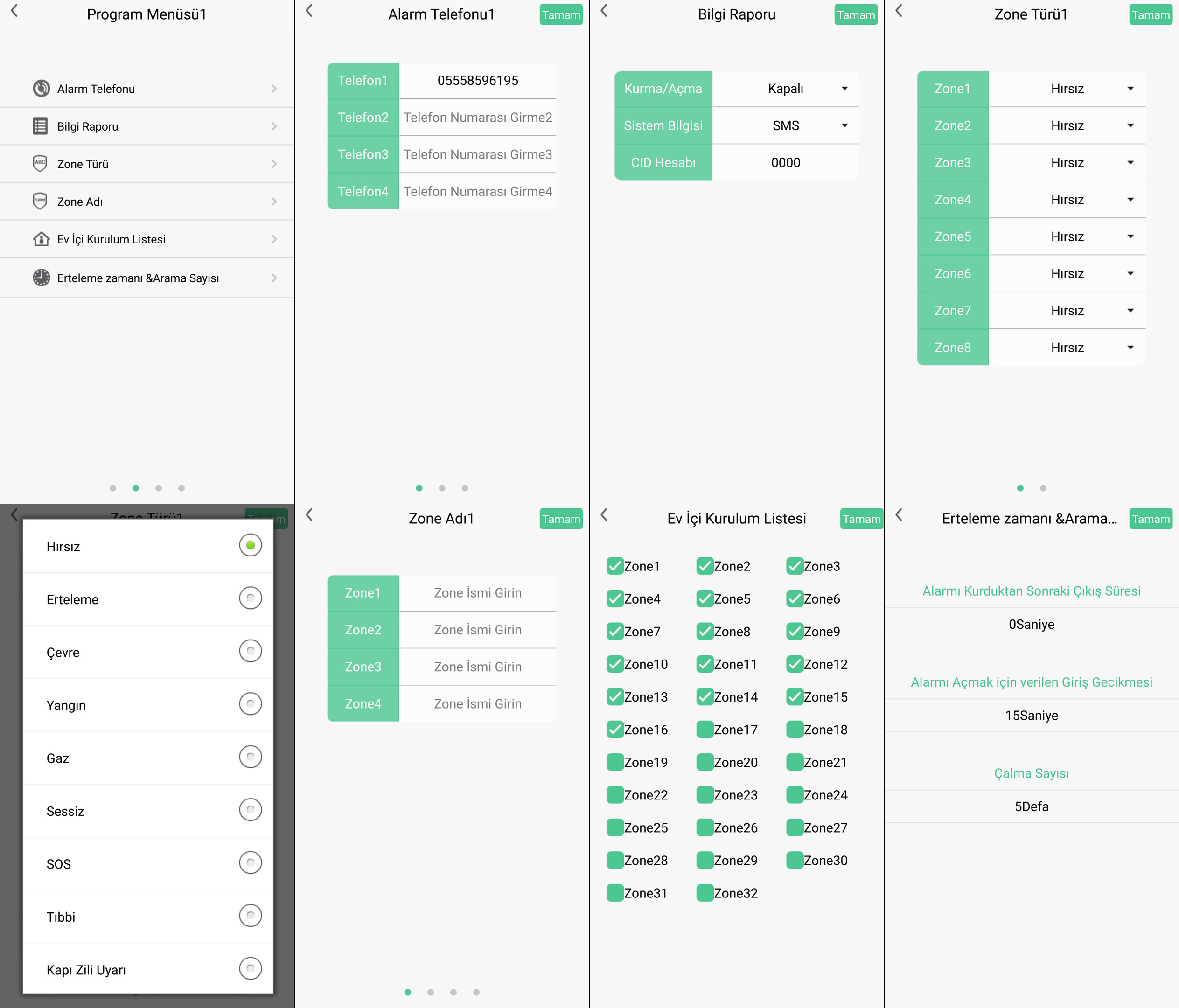Click the Telefon4 number input field
Screen dimensions: 1179x1008
coord(478,191)
